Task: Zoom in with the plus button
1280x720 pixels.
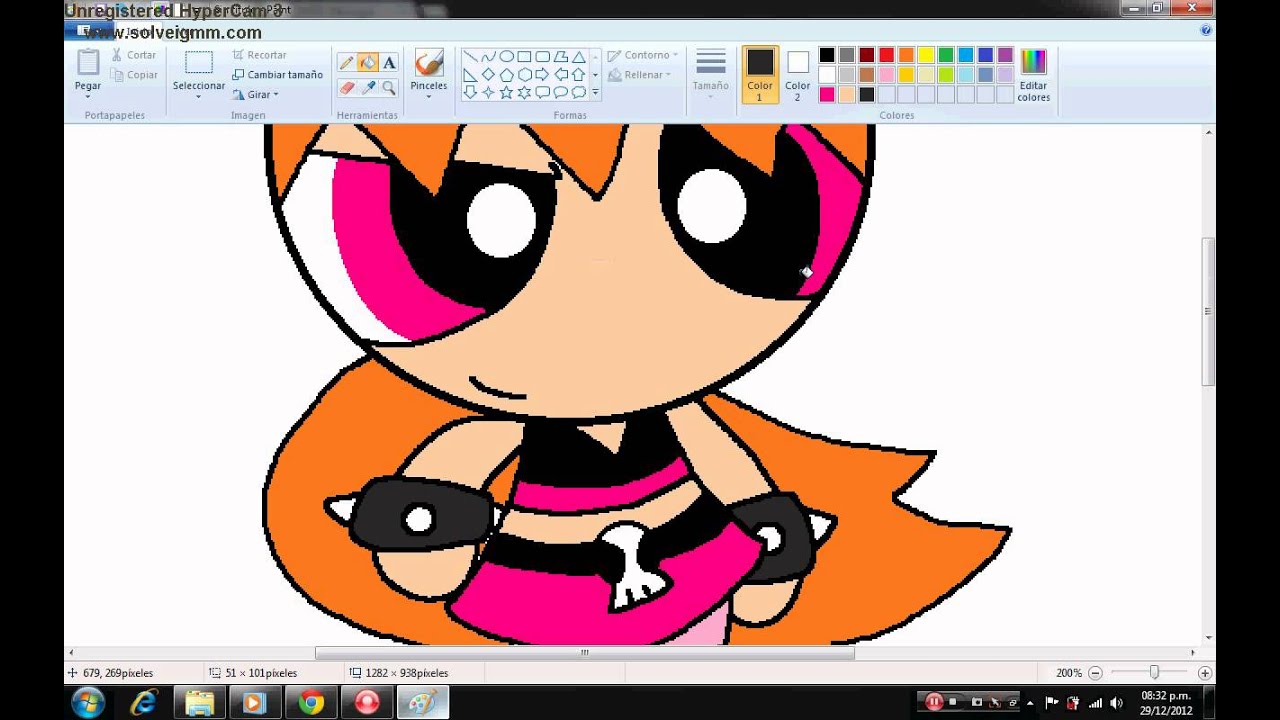Action: (x=1205, y=673)
